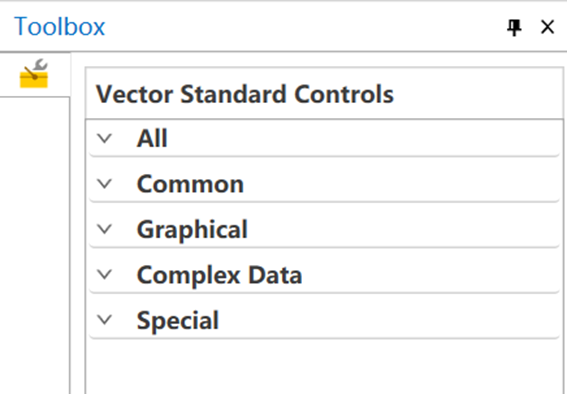
Task: Click the Vector Standard Controls header
Action: [x=245, y=94]
